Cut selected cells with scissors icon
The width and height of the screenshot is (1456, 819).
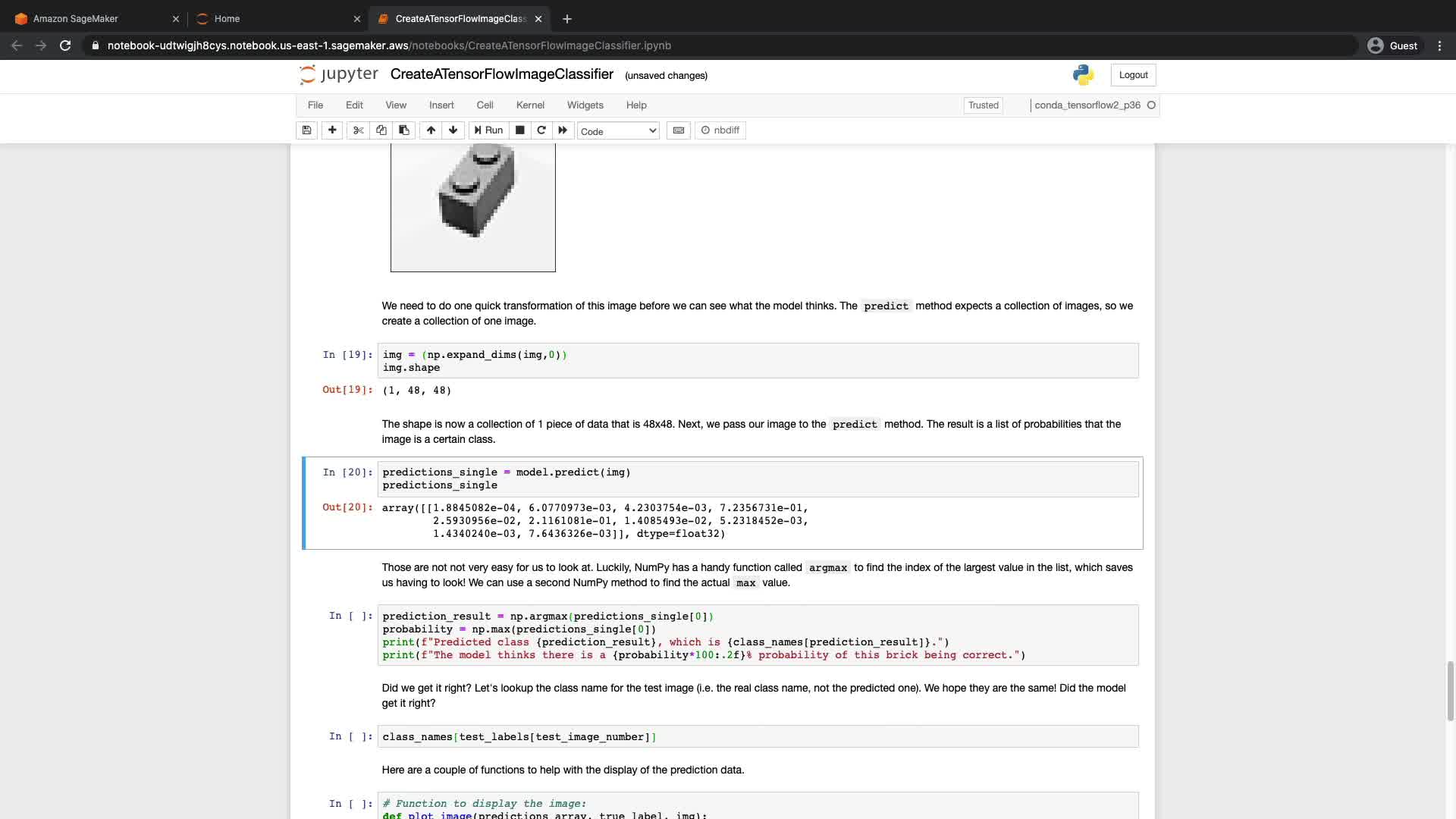(359, 130)
